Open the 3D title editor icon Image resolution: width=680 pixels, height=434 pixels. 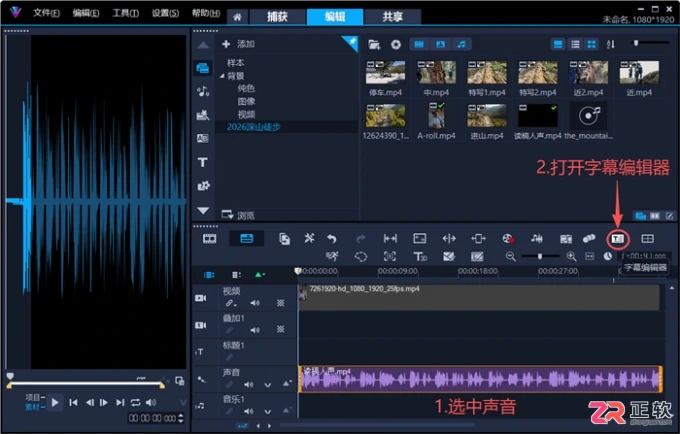[419, 257]
